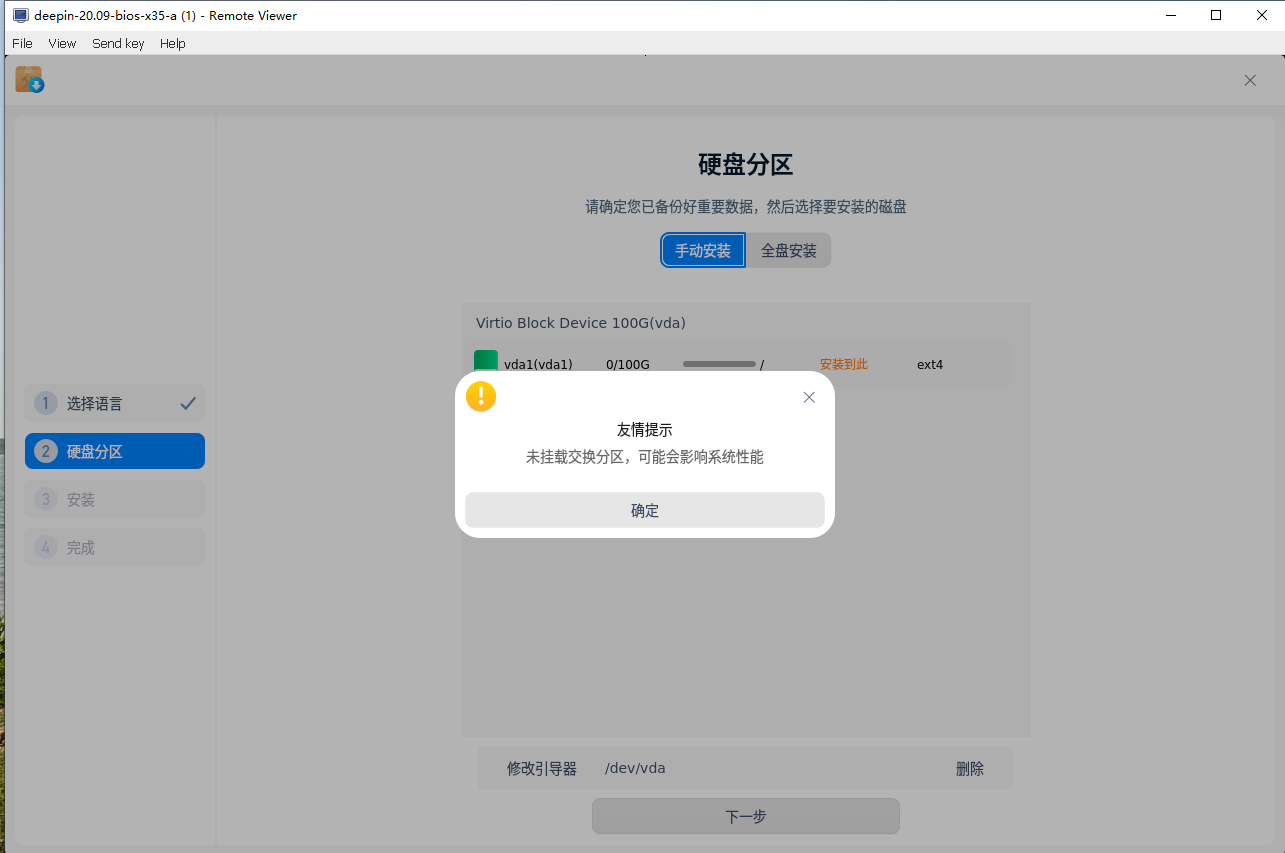Click the 未挂载交换分区 warning message
1285x853 pixels.
[x=645, y=457]
